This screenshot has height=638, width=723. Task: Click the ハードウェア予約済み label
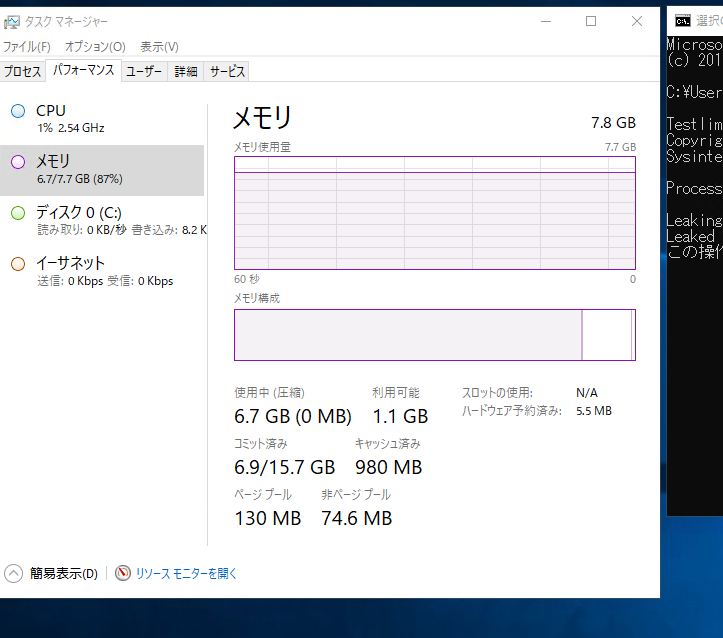click(x=512, y=411)
